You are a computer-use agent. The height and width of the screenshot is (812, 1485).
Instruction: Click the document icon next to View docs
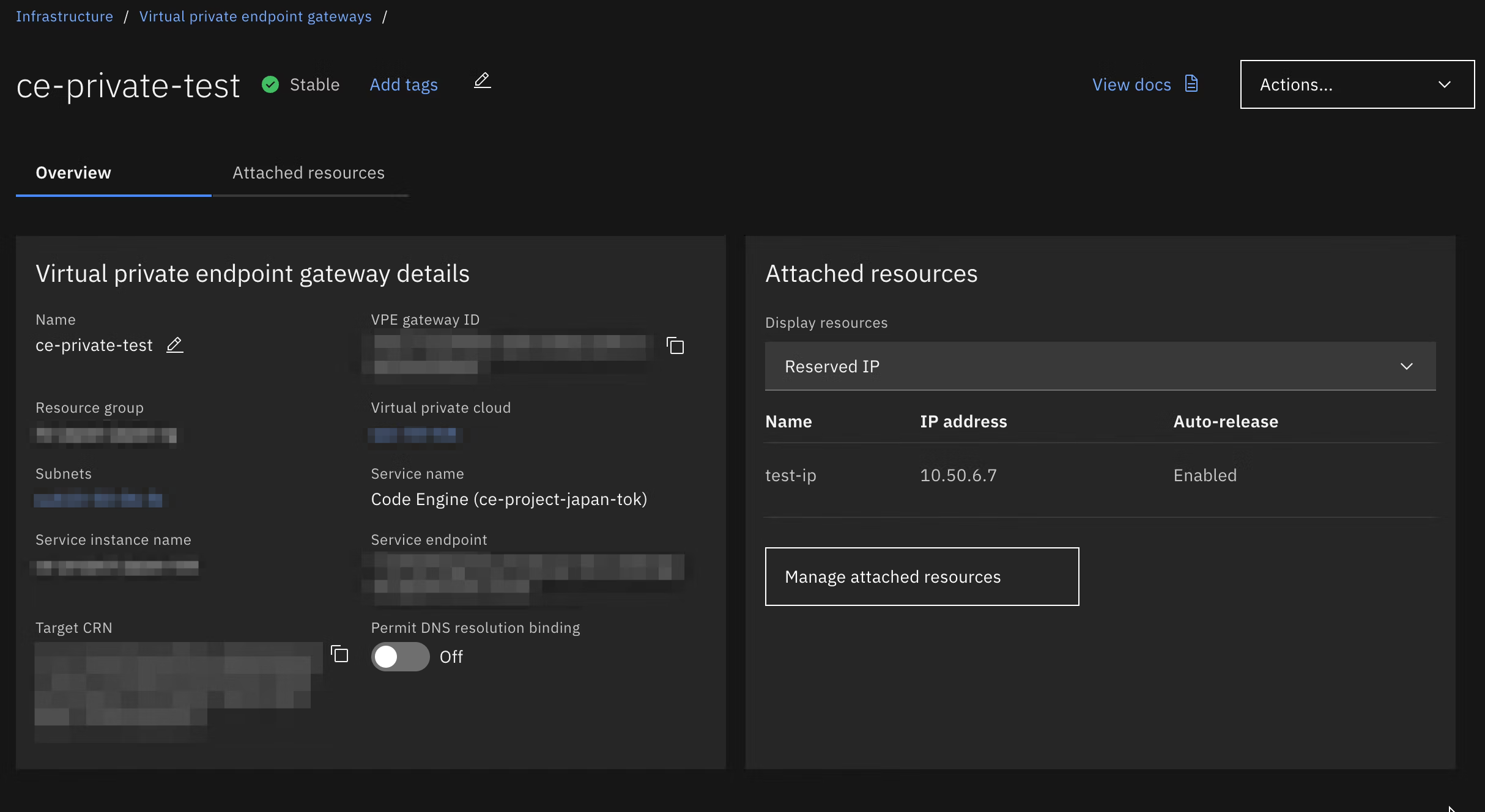click(1191, 84)
